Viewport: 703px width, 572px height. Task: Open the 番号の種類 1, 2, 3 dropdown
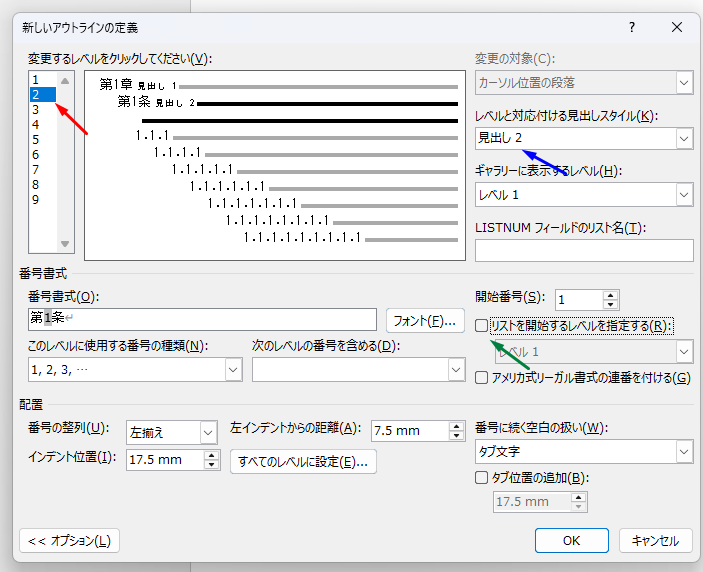point(233,370)
